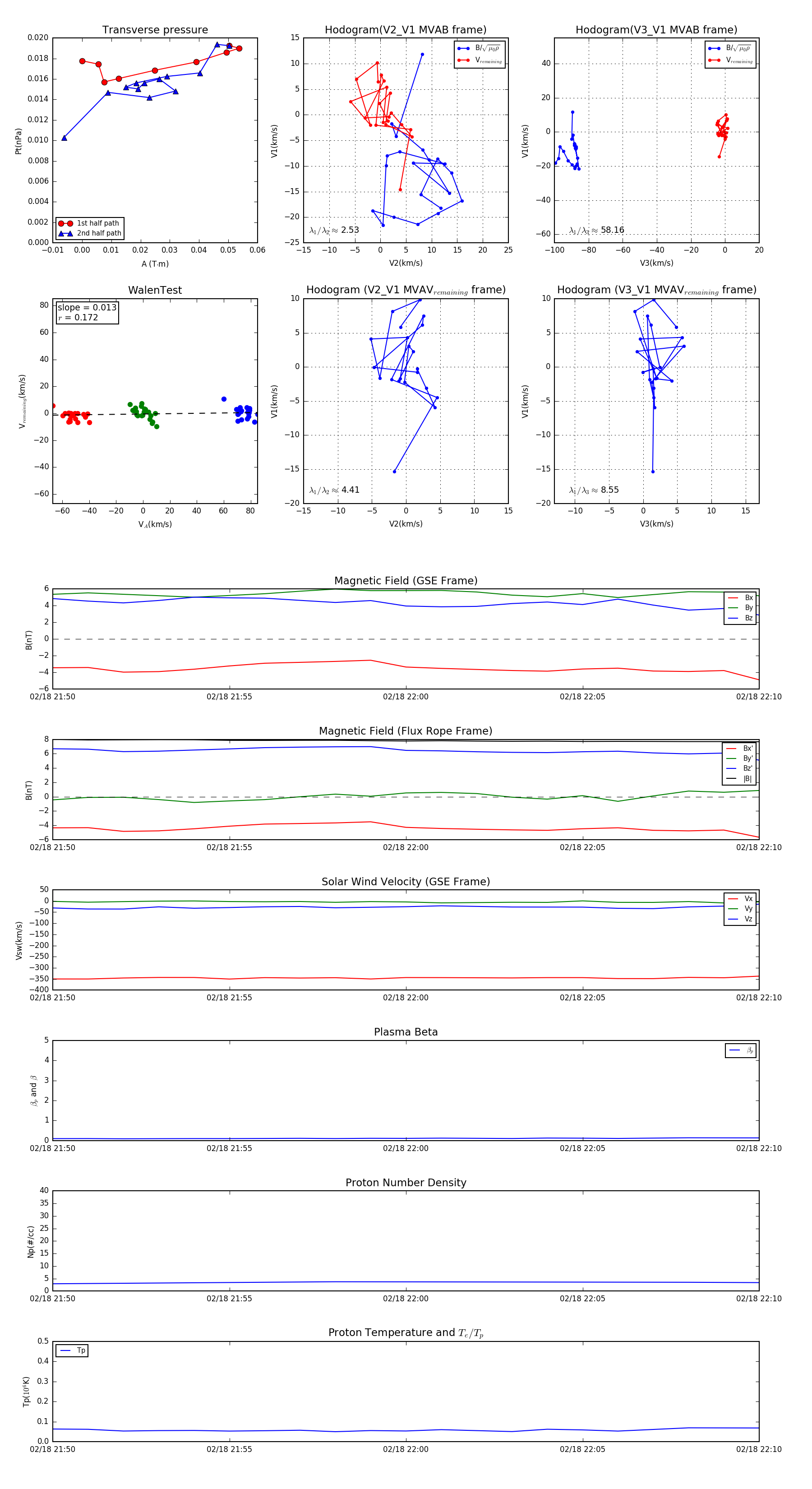The height and width of the screenshot is (1489, 812).
Task: Click the 'Magnetic Field (GSE Frame)' title
Action: pos(406,581)
